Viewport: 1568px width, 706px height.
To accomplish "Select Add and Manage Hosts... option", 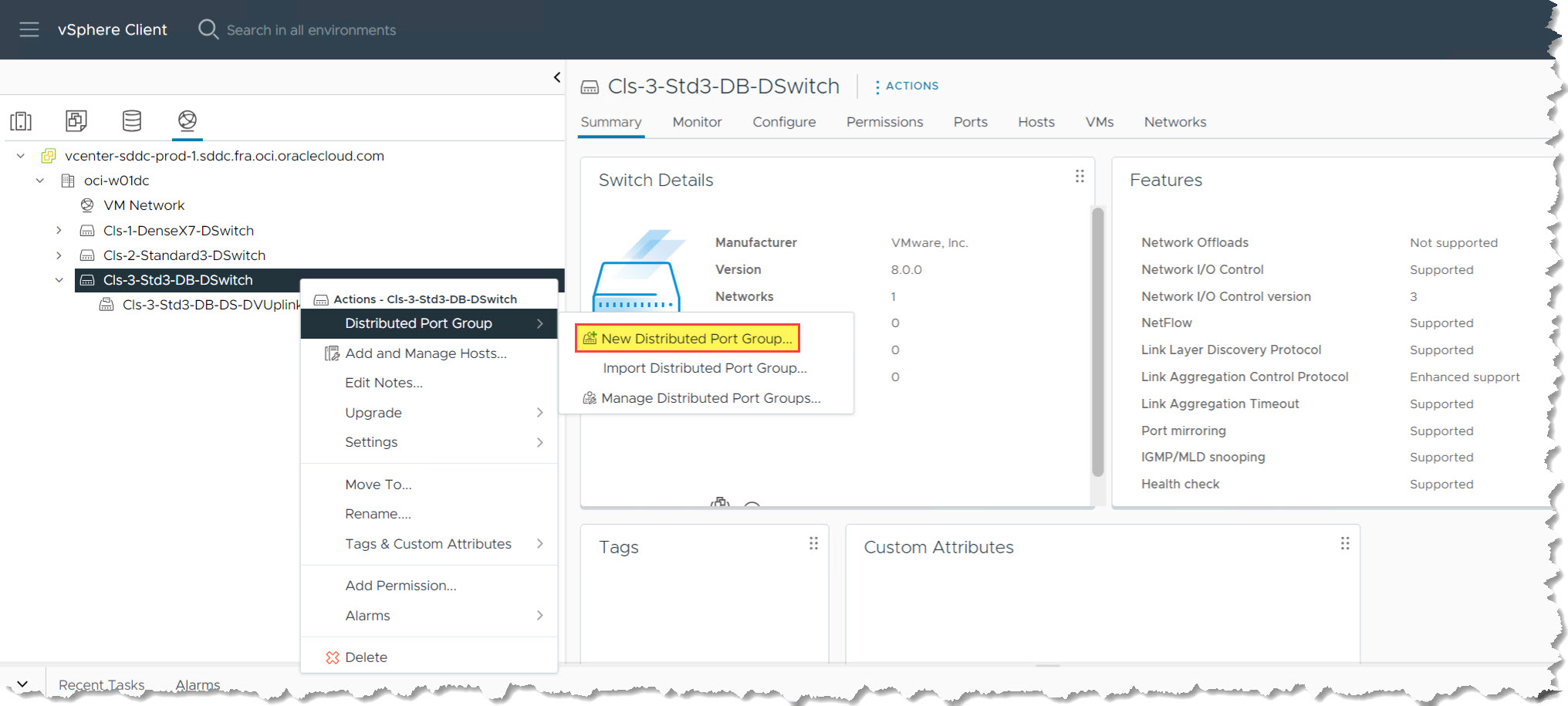I will (x=426, y=353).
